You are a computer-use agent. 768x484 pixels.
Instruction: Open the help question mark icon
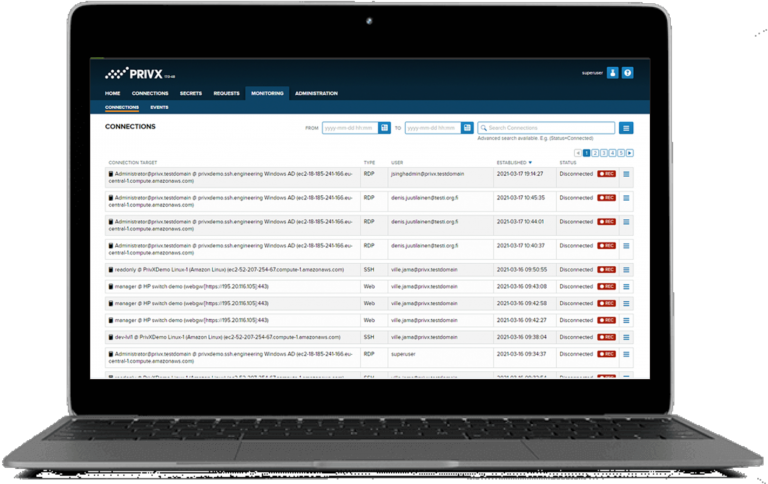click(x=627, y=72)
